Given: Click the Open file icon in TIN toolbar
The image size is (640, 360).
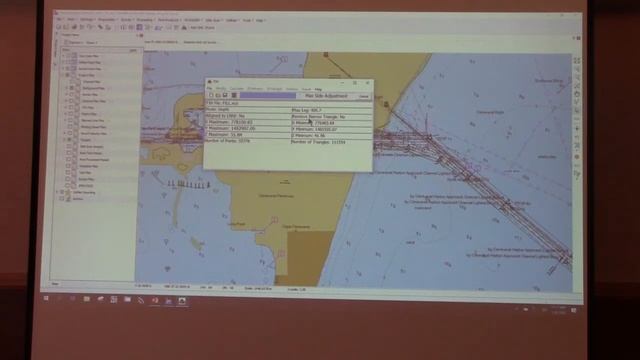Looking at the screenshot, I should (218, 95).
